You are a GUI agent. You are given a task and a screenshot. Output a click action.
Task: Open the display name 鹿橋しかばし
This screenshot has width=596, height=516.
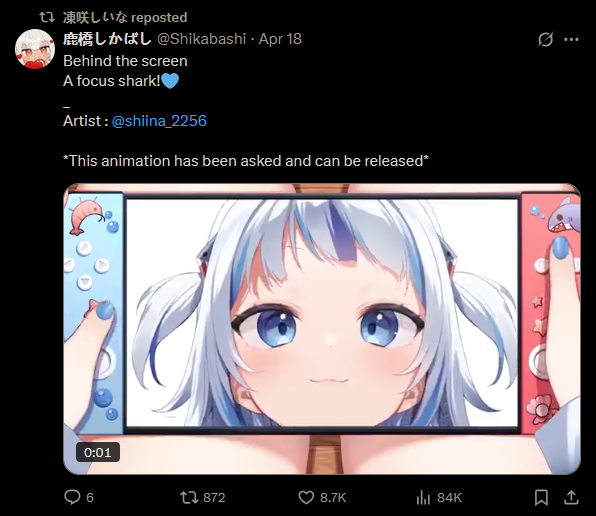tap(108, 39)
